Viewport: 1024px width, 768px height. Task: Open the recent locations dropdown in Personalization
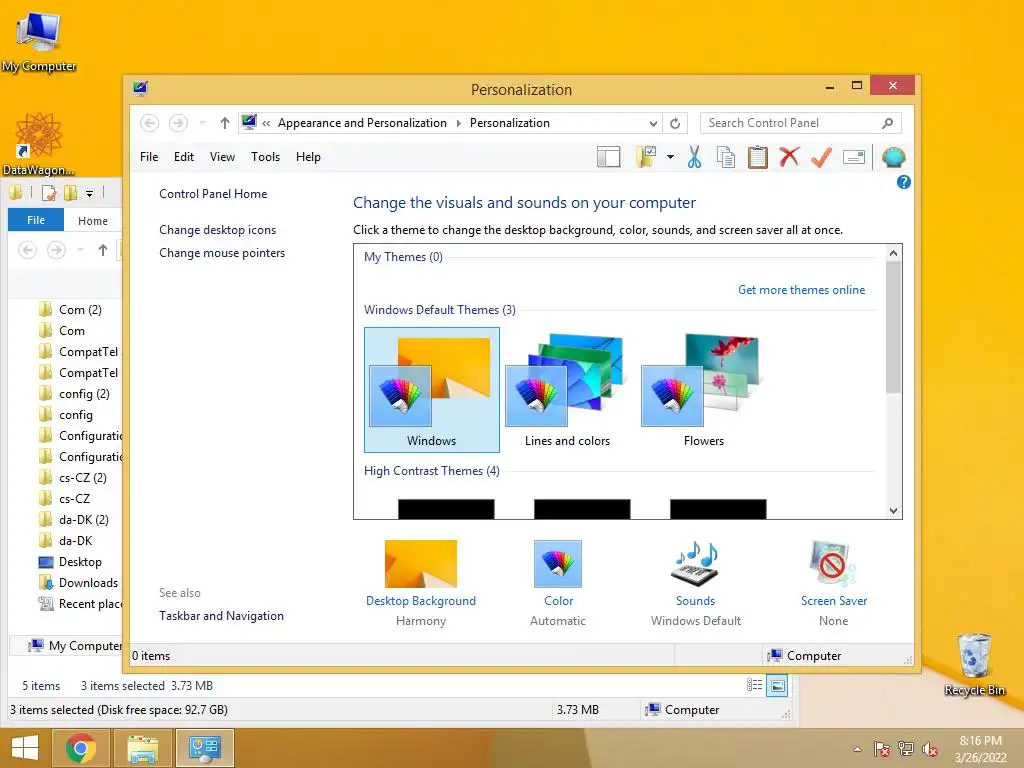tap(203, 123)
